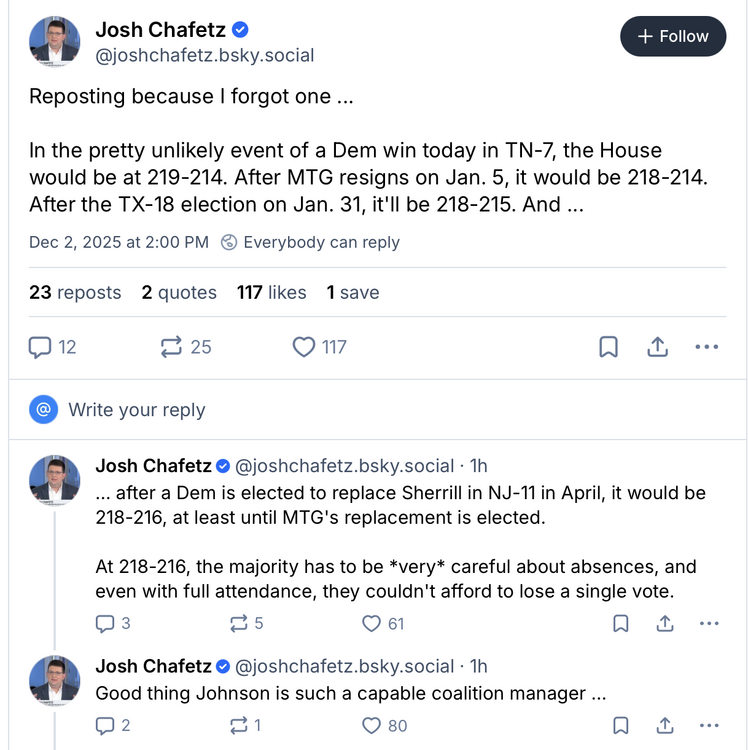The image size is (748, 750).
Task: Bookmark the main post
Action: [608, 347]
